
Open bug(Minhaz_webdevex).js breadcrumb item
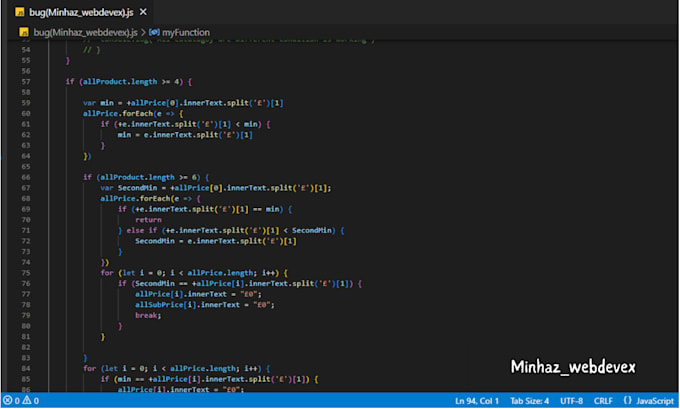click(85, 33)
